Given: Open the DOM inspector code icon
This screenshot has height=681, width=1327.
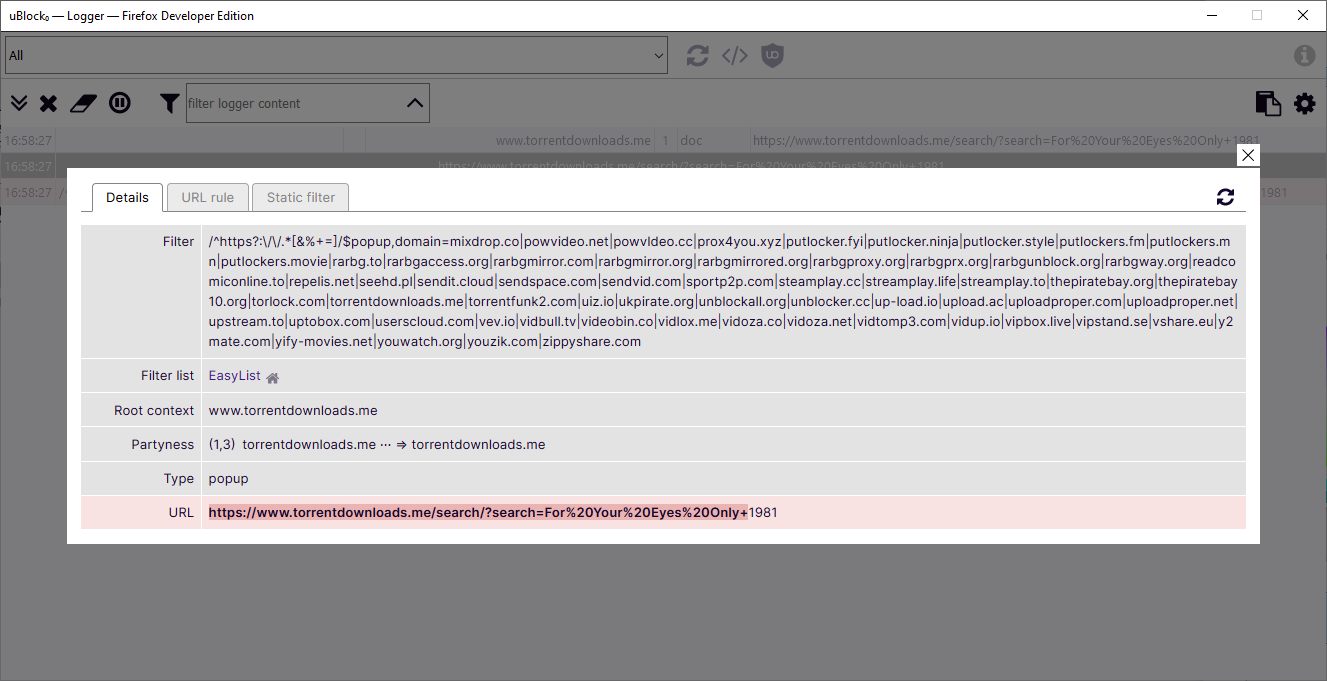Looking at the screenshot, I should coord(735,56).
